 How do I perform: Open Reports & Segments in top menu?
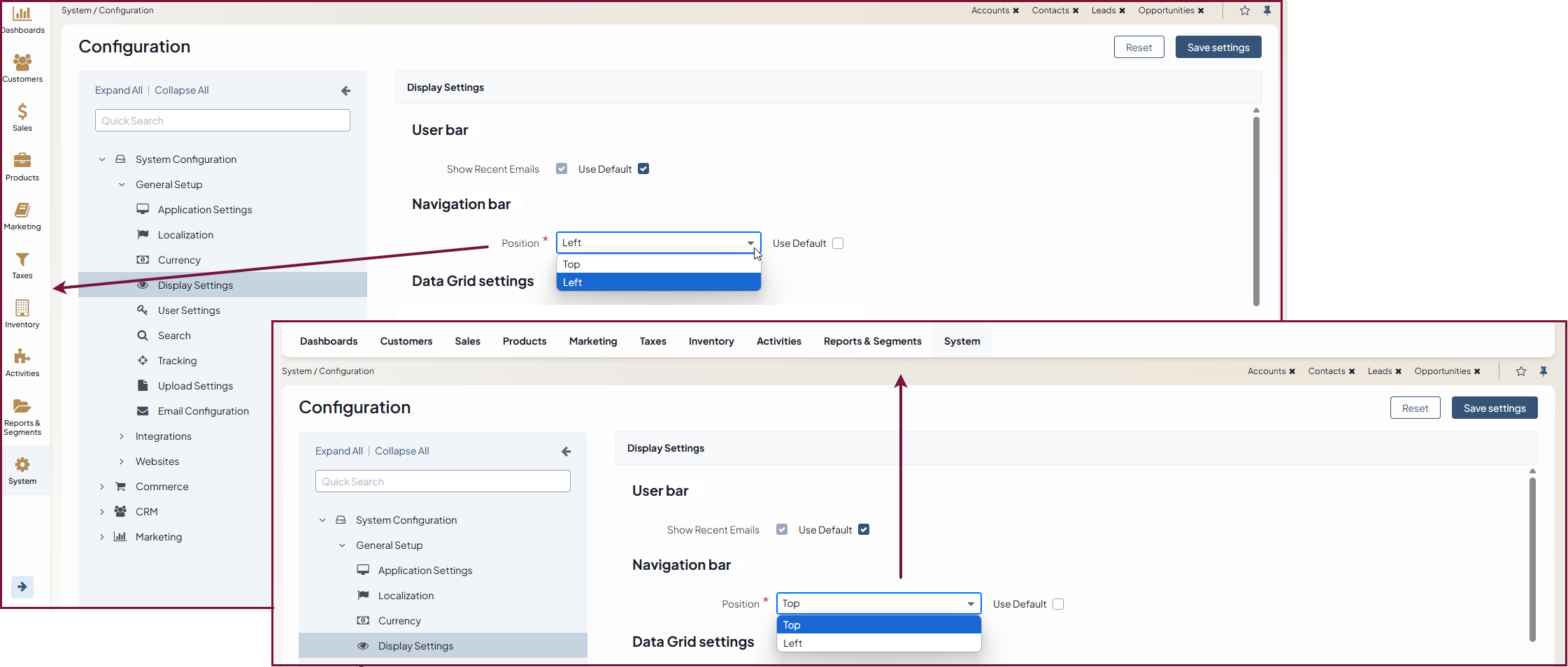point(872,341)
